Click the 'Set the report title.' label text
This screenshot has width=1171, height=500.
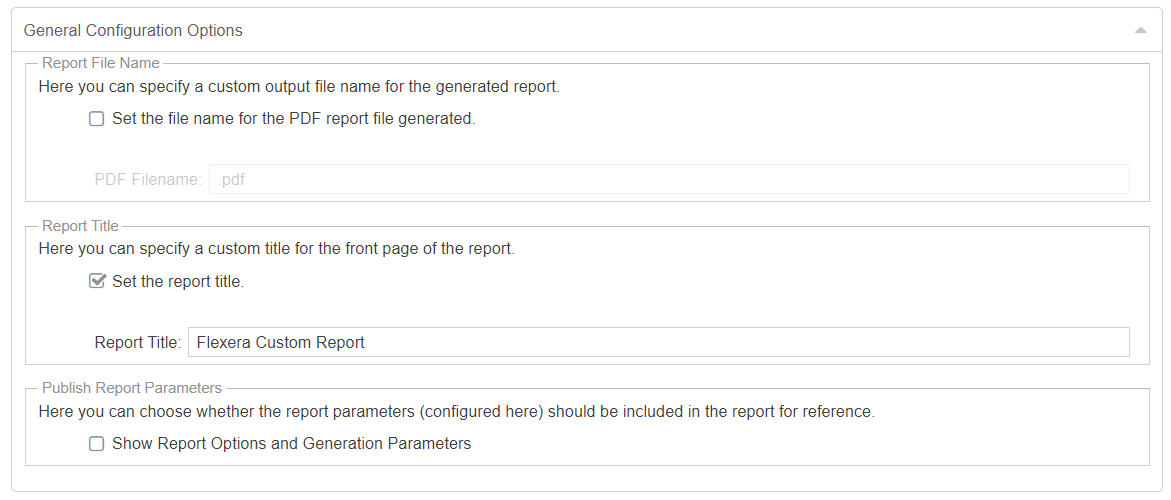tap(178, 282)
